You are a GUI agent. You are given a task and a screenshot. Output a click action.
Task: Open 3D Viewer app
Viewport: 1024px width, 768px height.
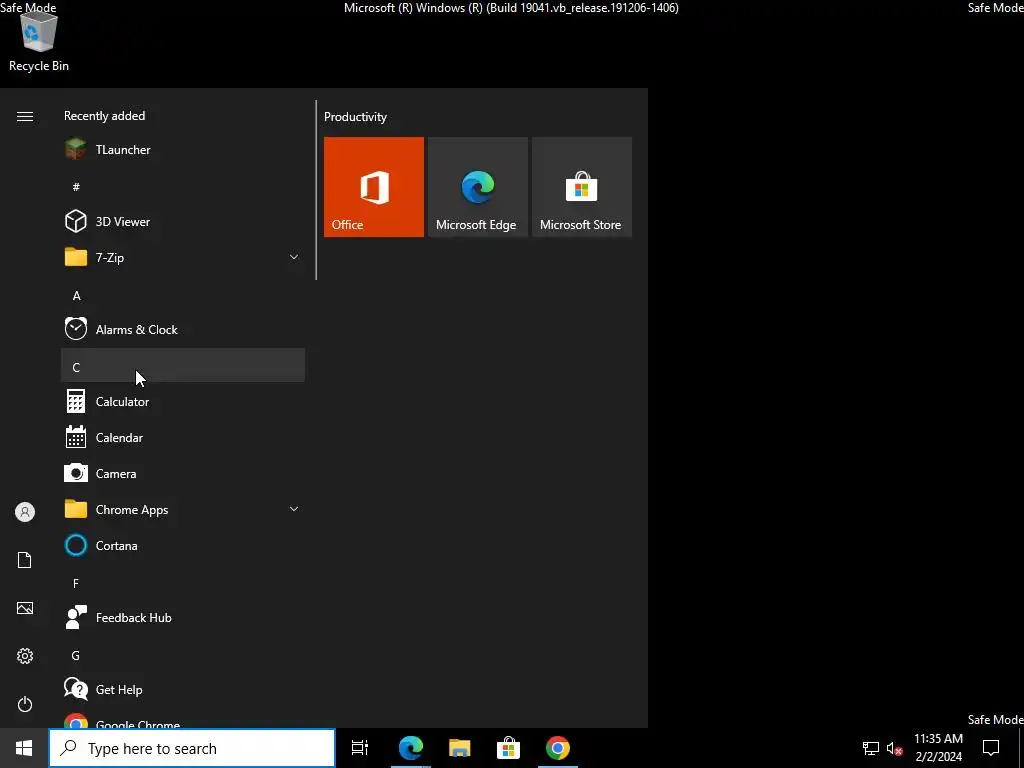[183, 221]
